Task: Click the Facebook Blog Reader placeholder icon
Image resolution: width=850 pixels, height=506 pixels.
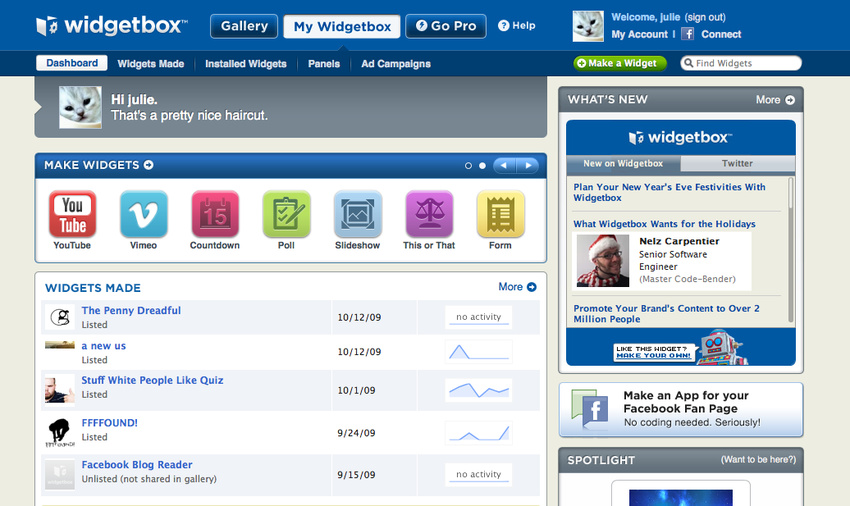Action: tap(60, 474)
